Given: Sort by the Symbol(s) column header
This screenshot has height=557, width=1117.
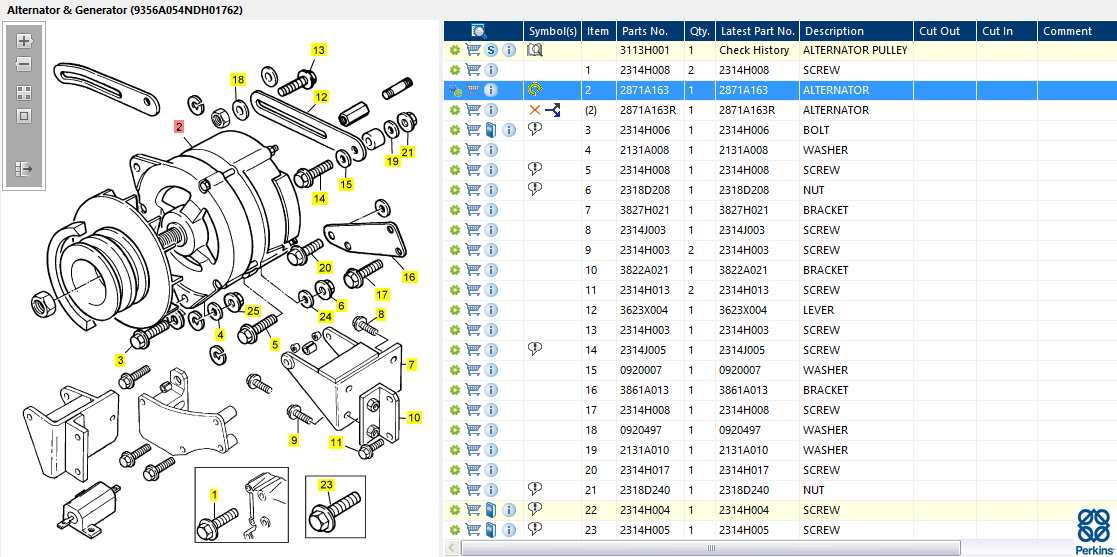Looking at the screenshot, I should 553,31.
